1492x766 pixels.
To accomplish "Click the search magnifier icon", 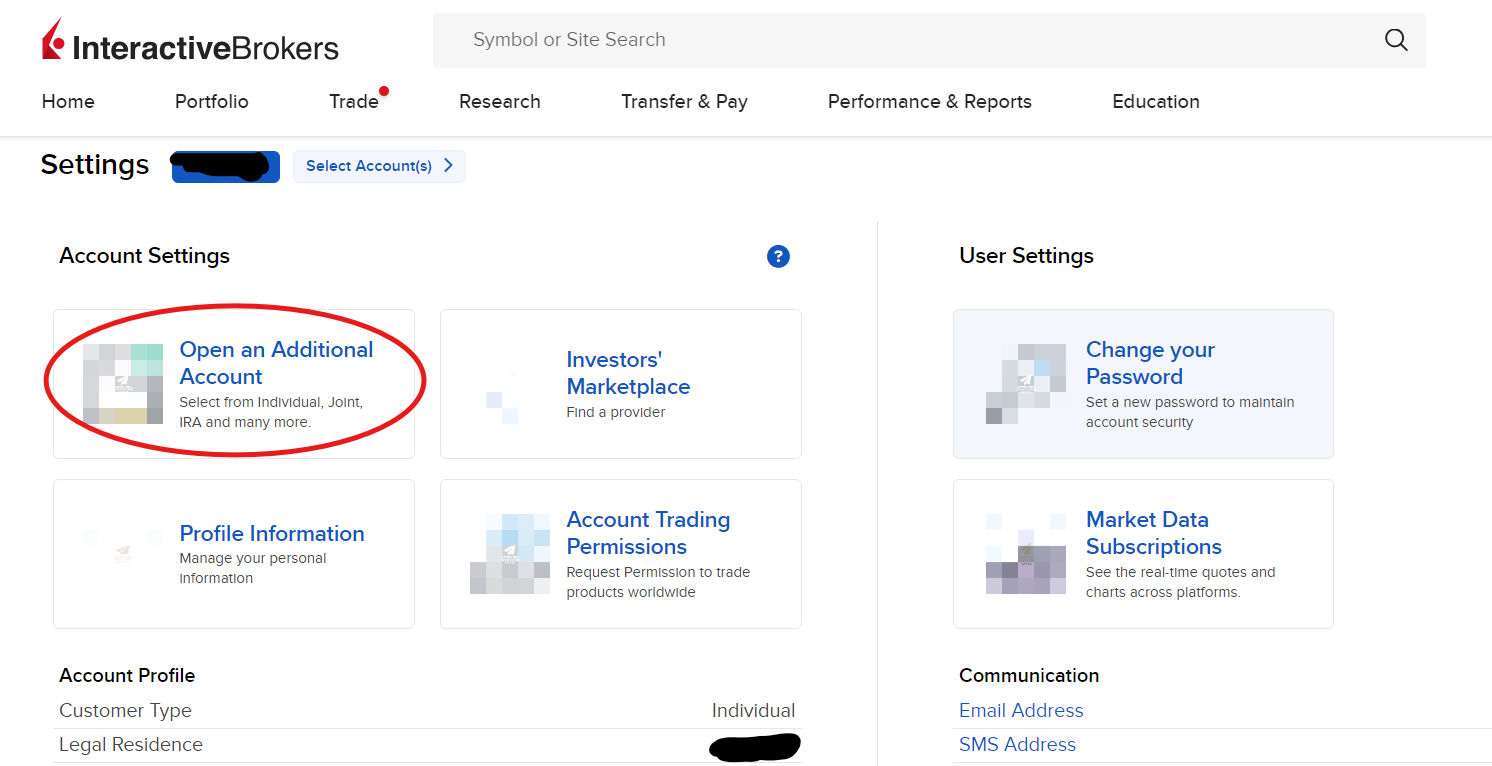I will click(1395, 40).
